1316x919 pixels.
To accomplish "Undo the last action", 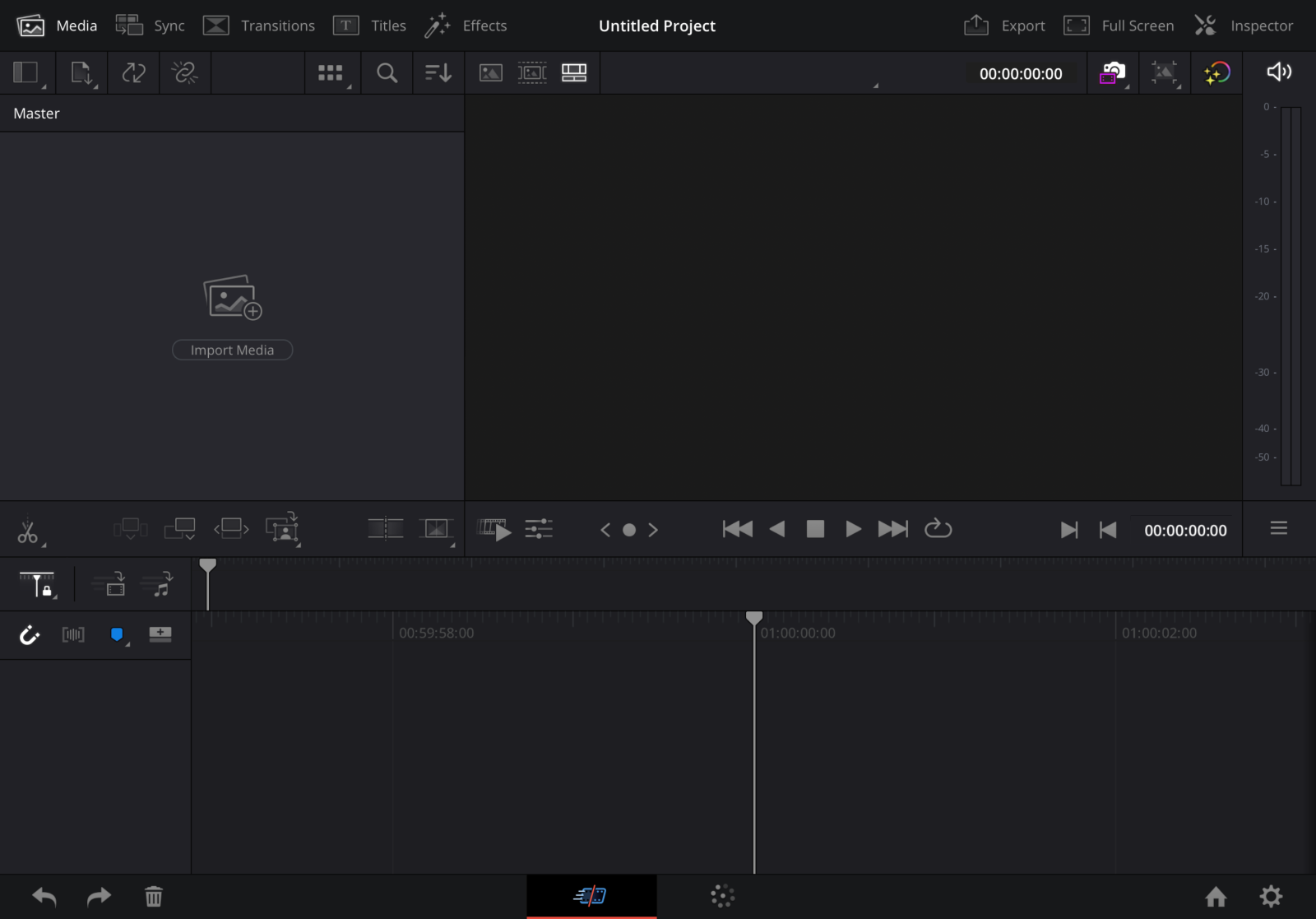I will pos(44,896).
